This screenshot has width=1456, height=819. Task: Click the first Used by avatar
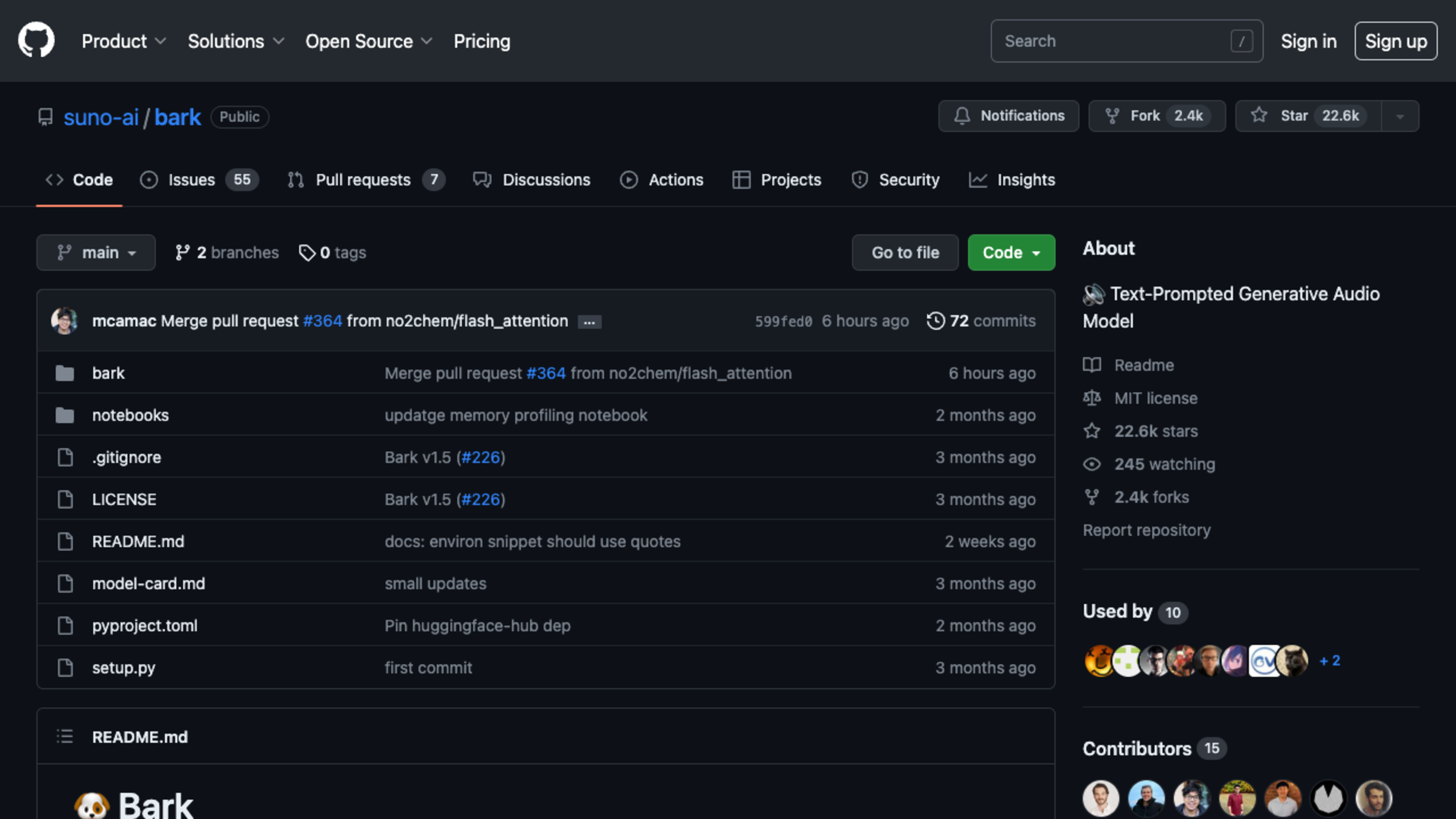point(1099,661)
